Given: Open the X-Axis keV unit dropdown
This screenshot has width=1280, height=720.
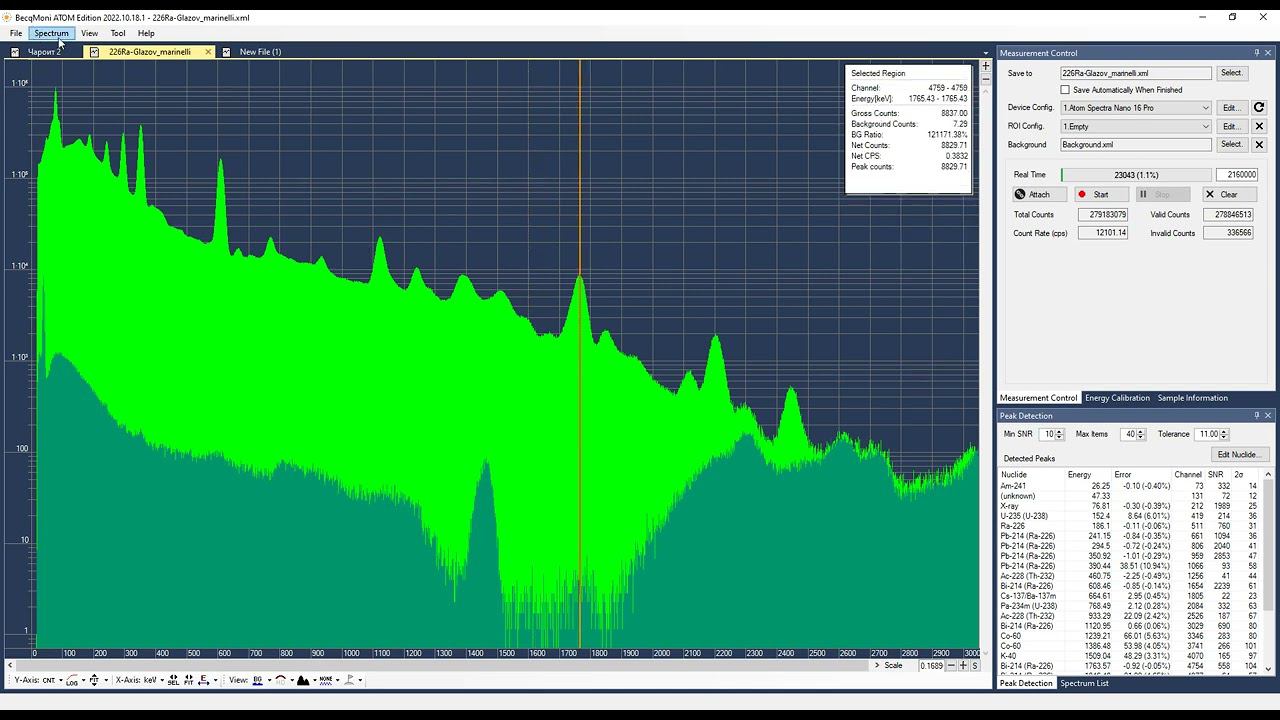Looking at the screenshot, I should click(156, 680).
